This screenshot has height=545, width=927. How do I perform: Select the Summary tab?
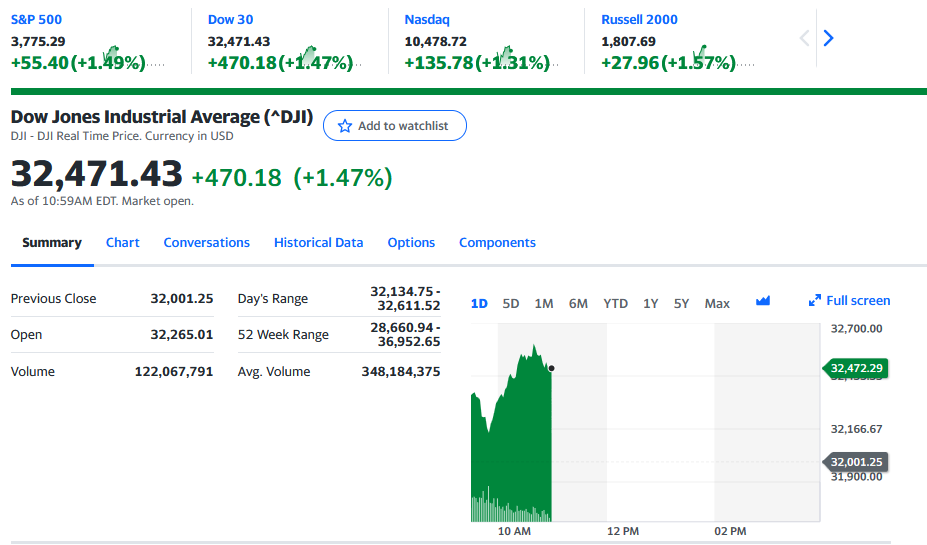52,243
